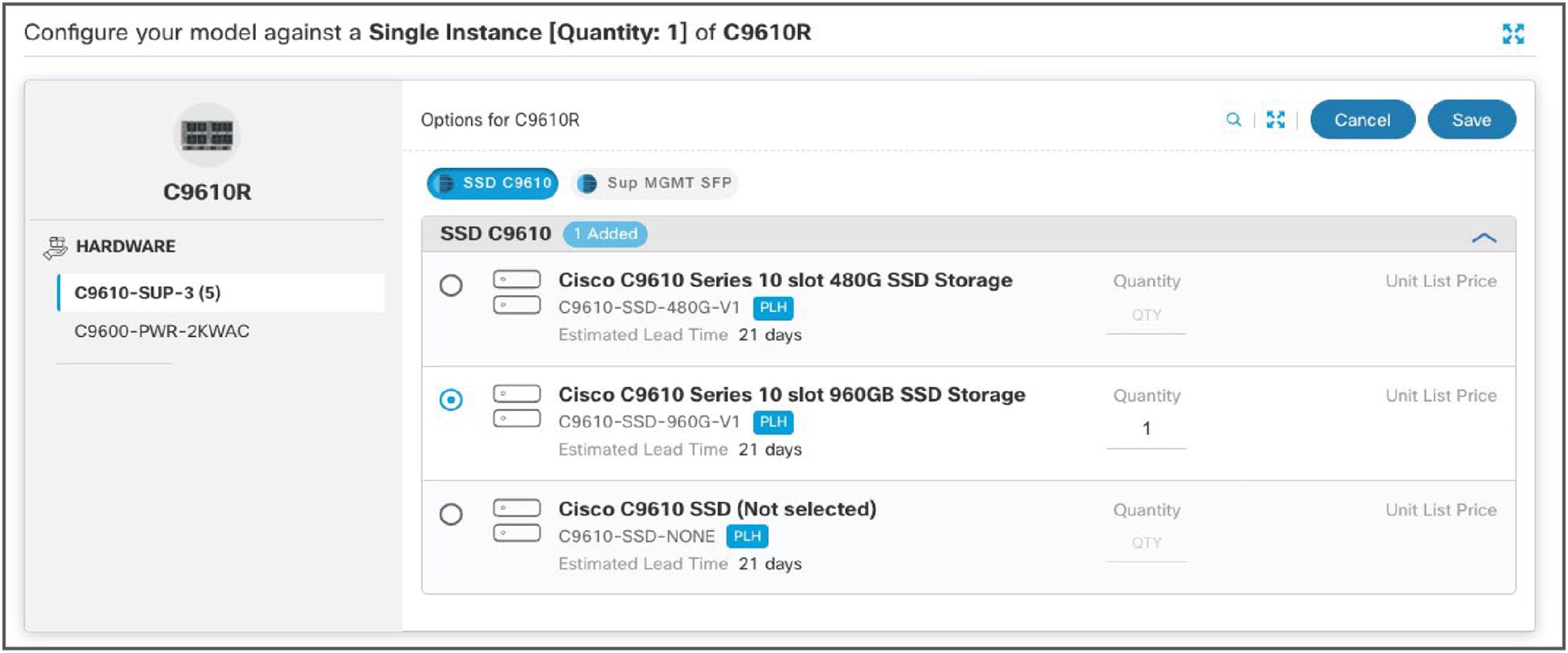
Task: Click the C9610R chassis thumbnail image
Action: [207, 135]
